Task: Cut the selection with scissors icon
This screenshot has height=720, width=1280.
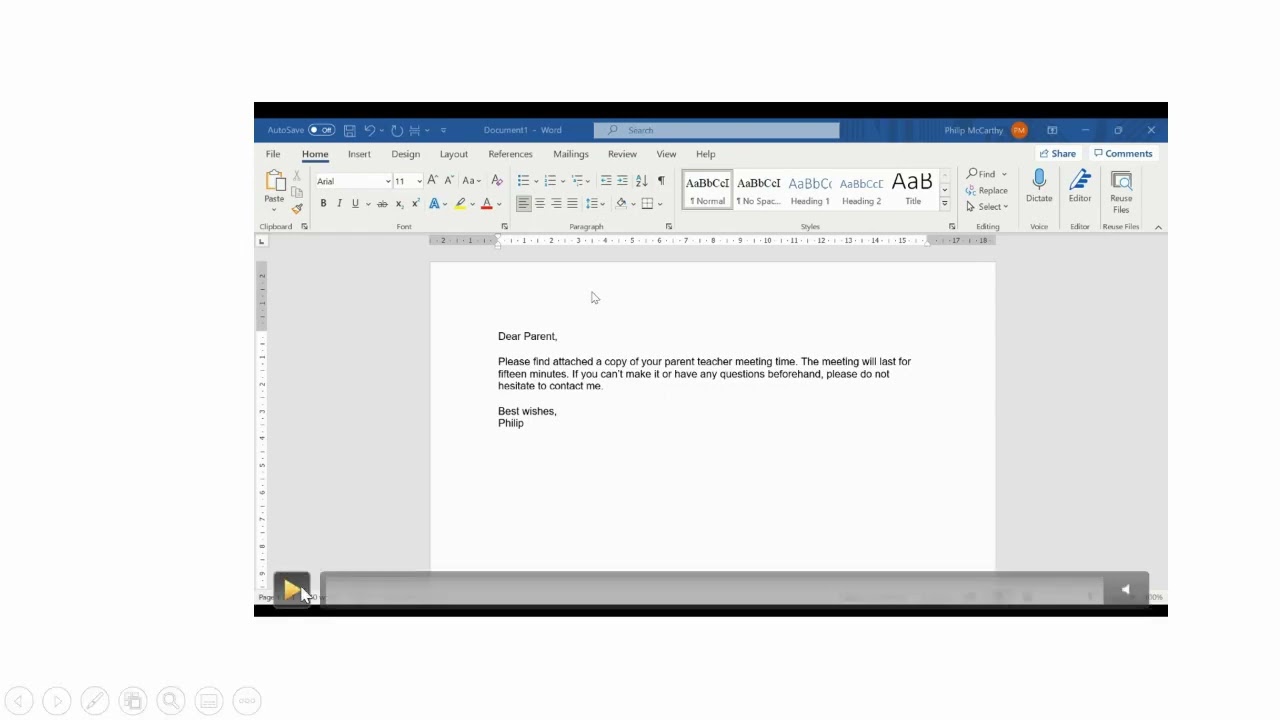Action: coord(297,176)
